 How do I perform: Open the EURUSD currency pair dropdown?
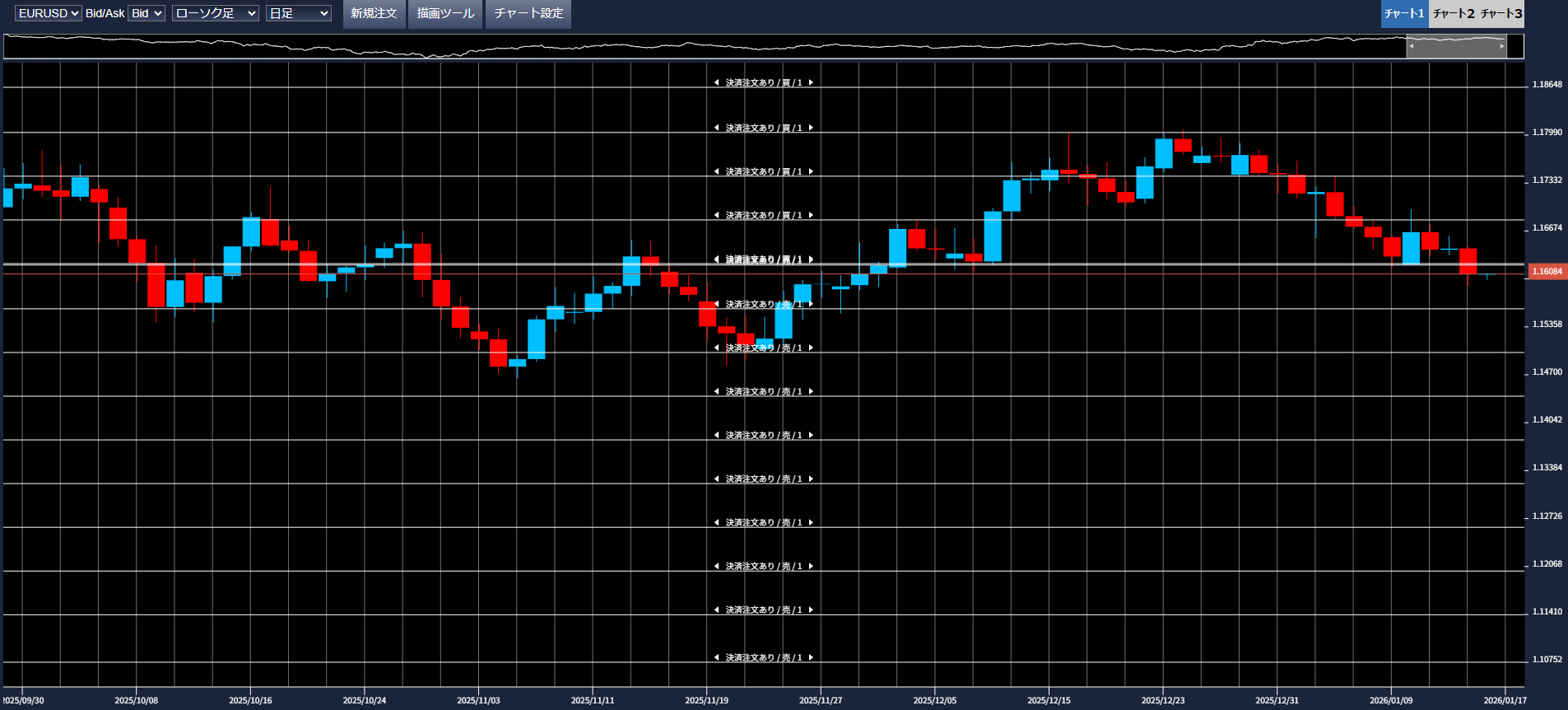48,13
